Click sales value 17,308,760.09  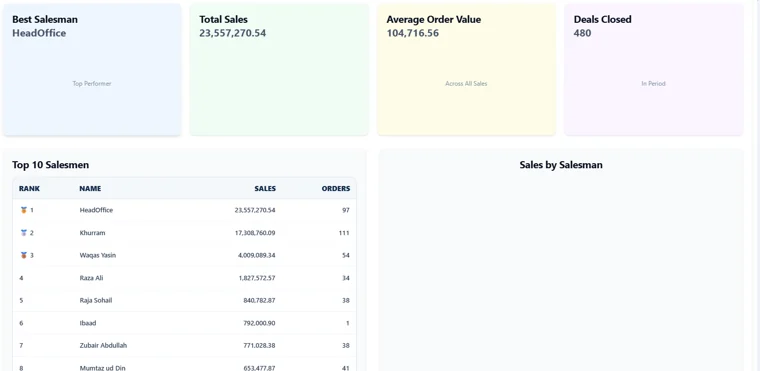(255, 233)
